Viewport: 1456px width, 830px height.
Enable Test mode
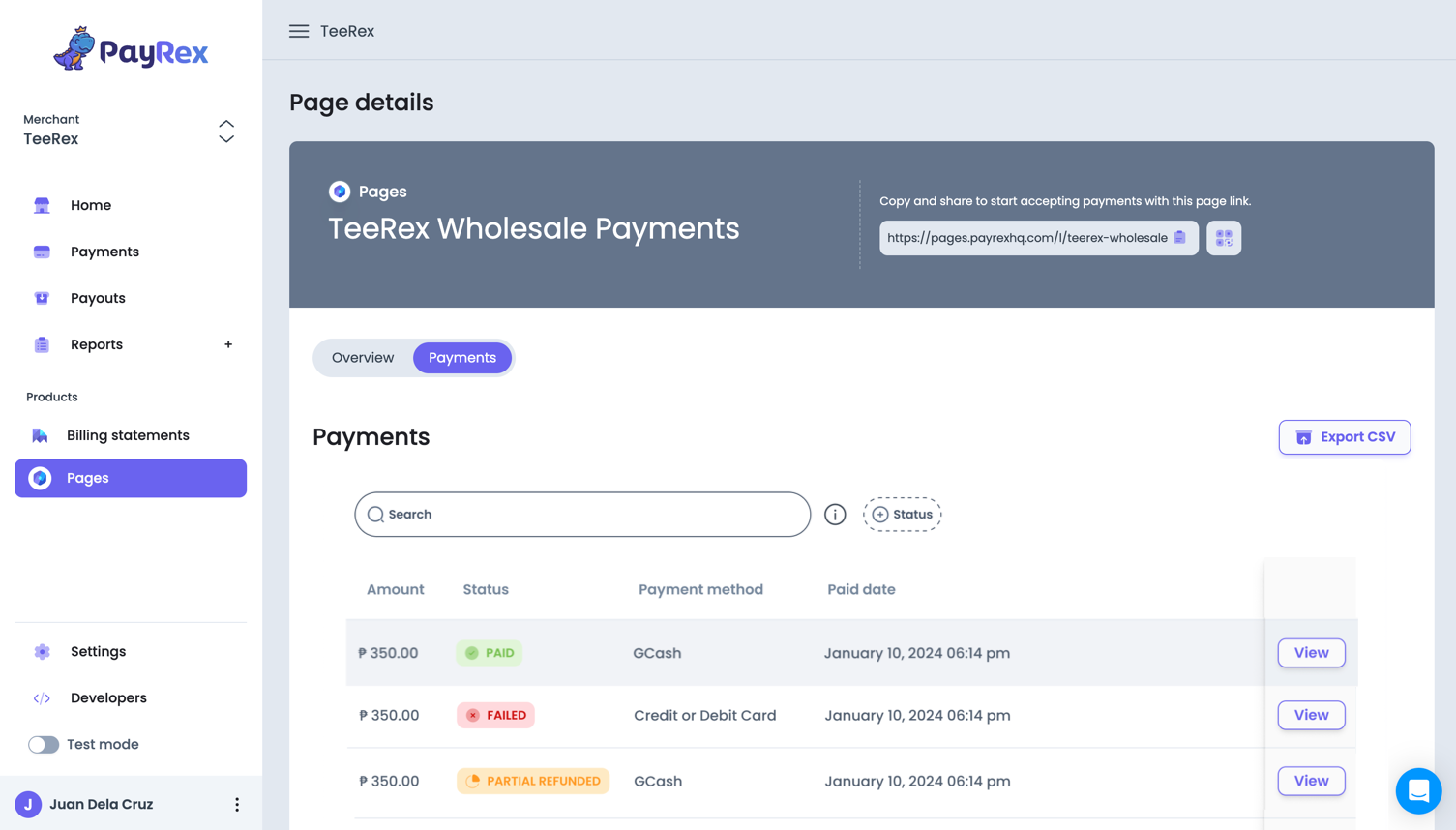click(44, 744)
